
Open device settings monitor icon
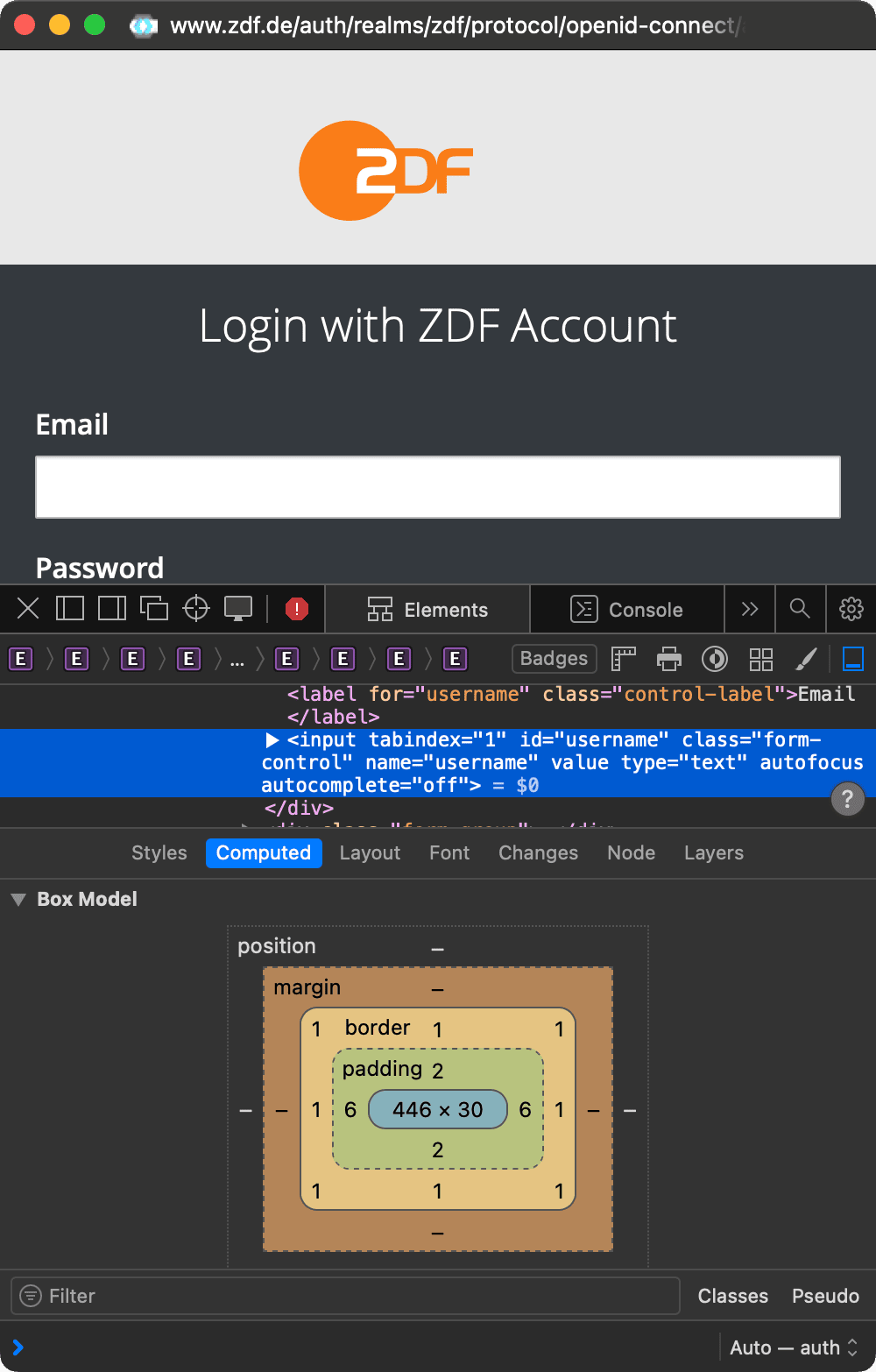pyautogui.click(x=238, y=608)
